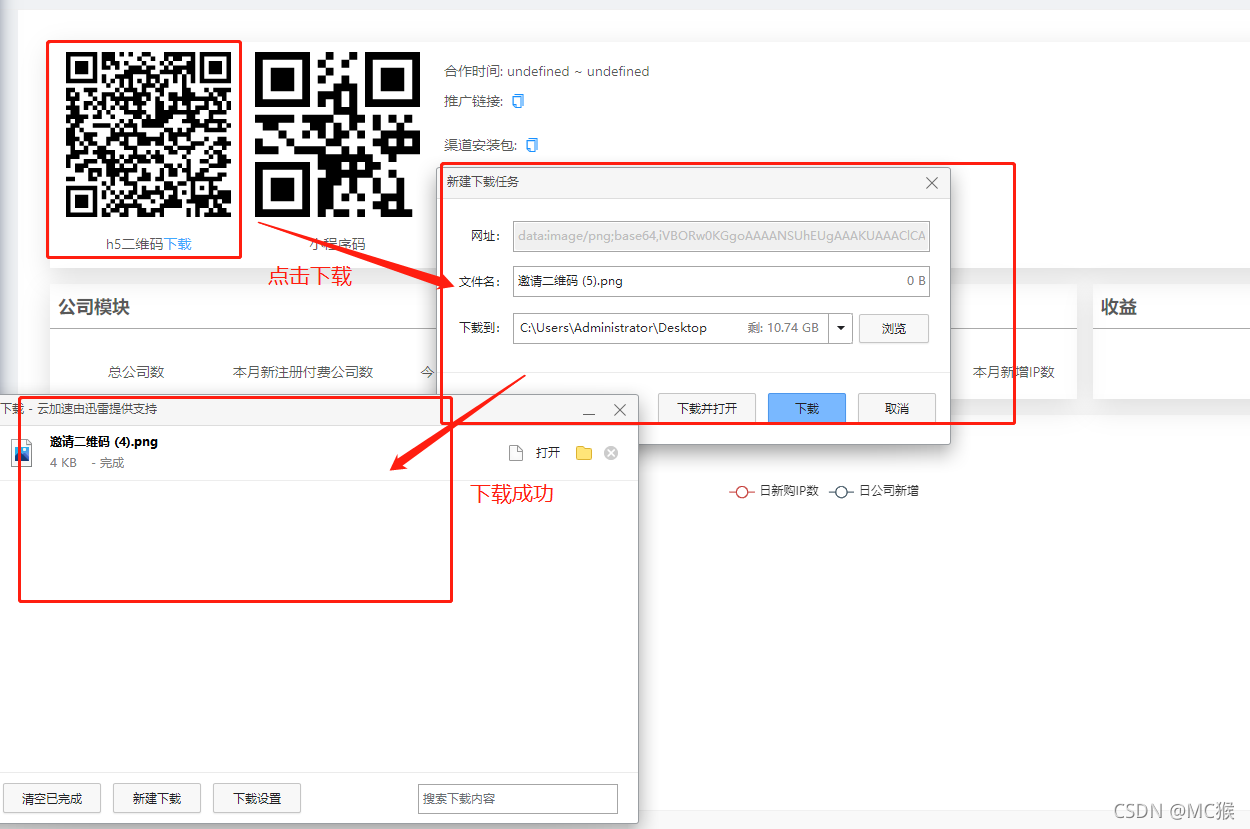Click the 本月新注册付费公司数 label
This screenshot has width=1250, height=829.
point(303,372)
